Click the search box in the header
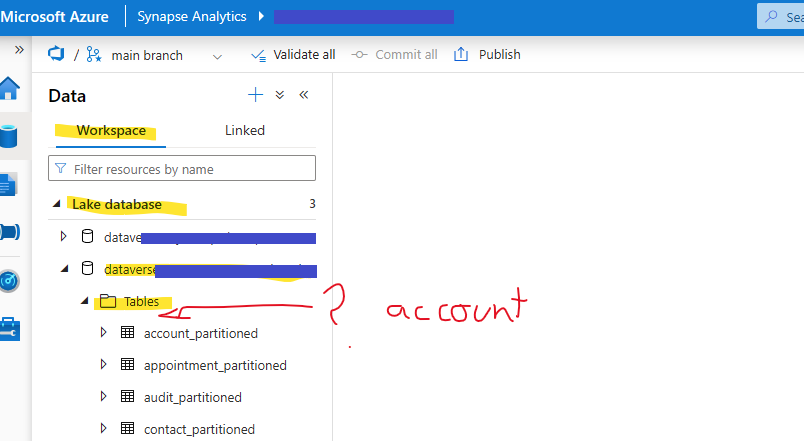Image resolution: width=804 pixels, height=441 pixels. [780, 17]
